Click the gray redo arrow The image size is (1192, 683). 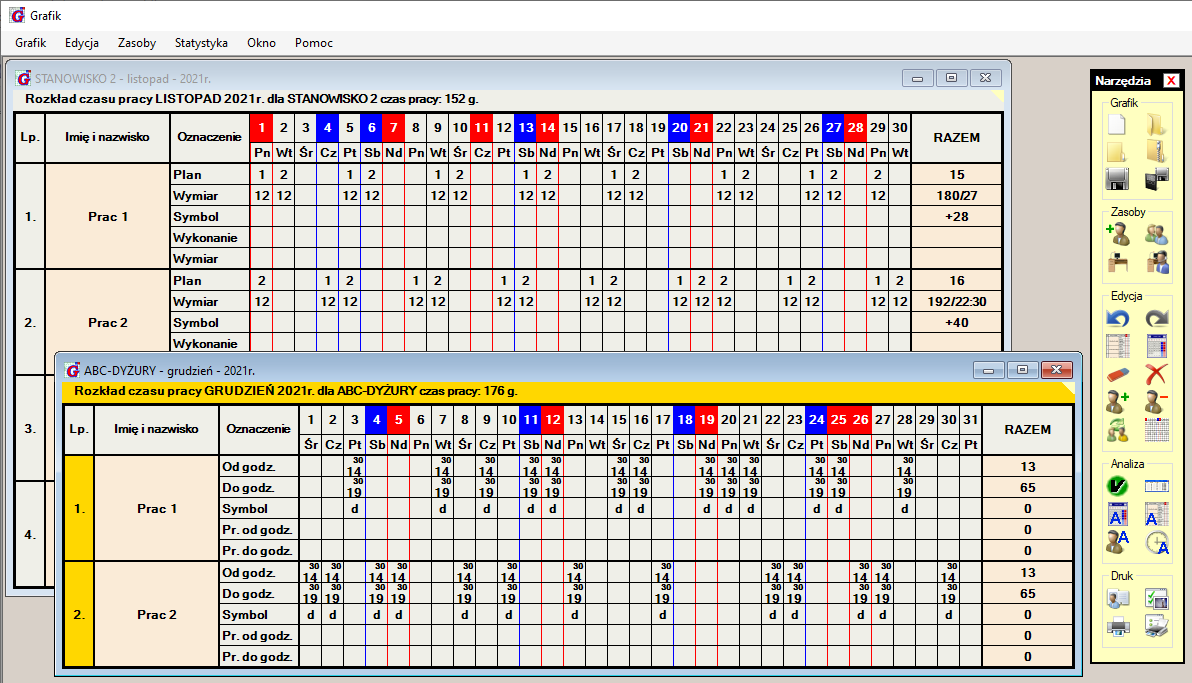1156,319
